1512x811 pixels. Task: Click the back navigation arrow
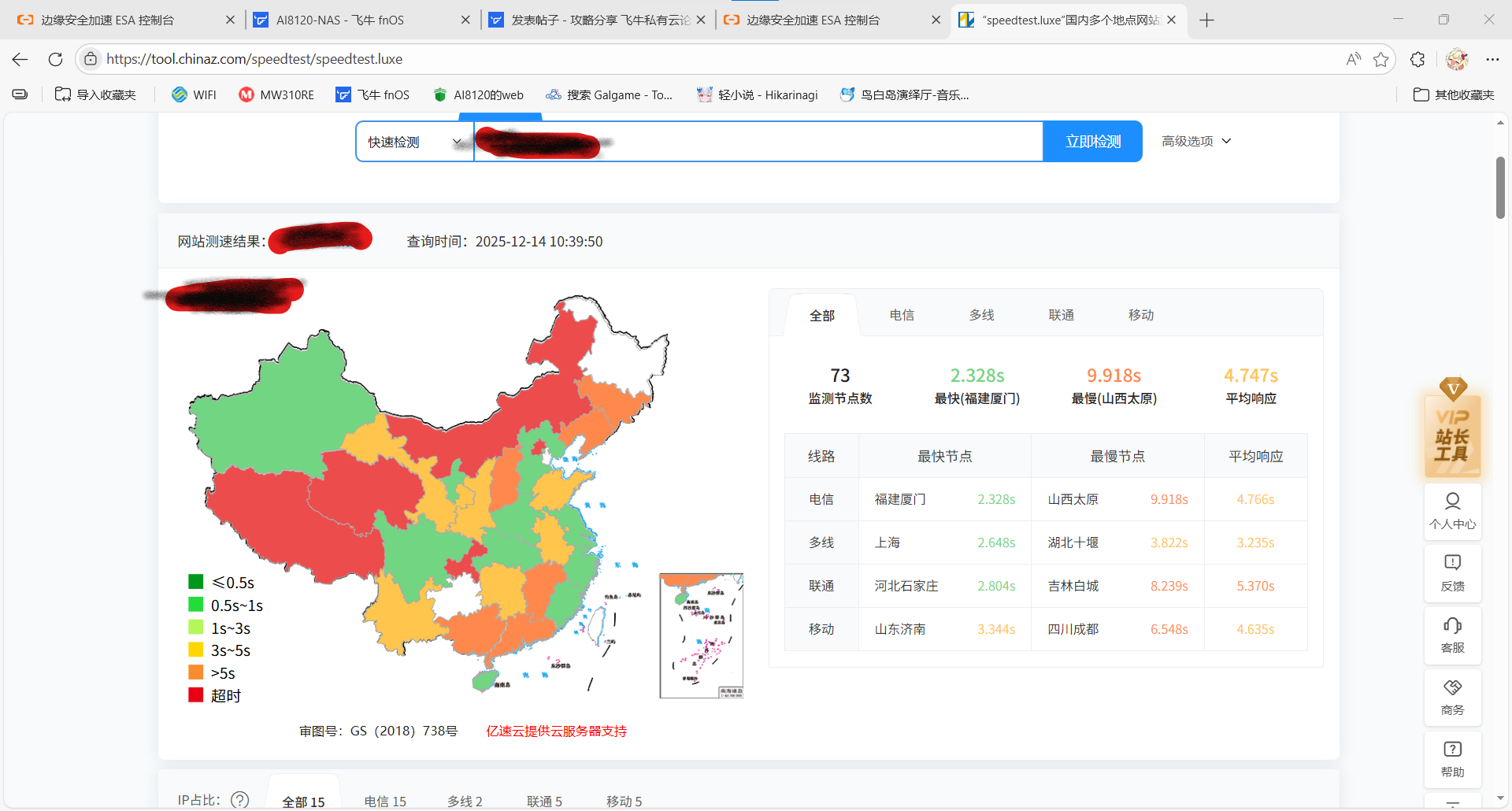(20, 59)
